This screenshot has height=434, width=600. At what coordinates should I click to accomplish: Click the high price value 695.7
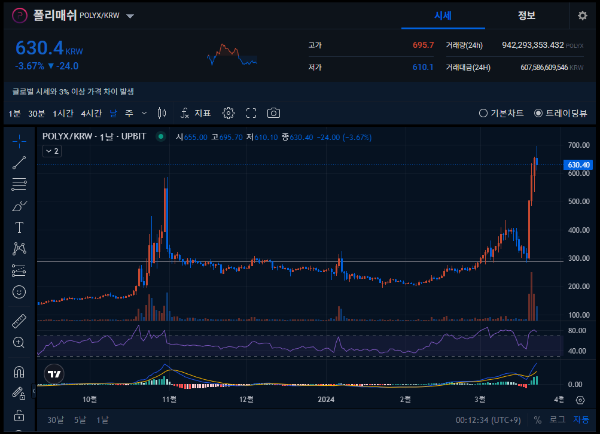423,45
